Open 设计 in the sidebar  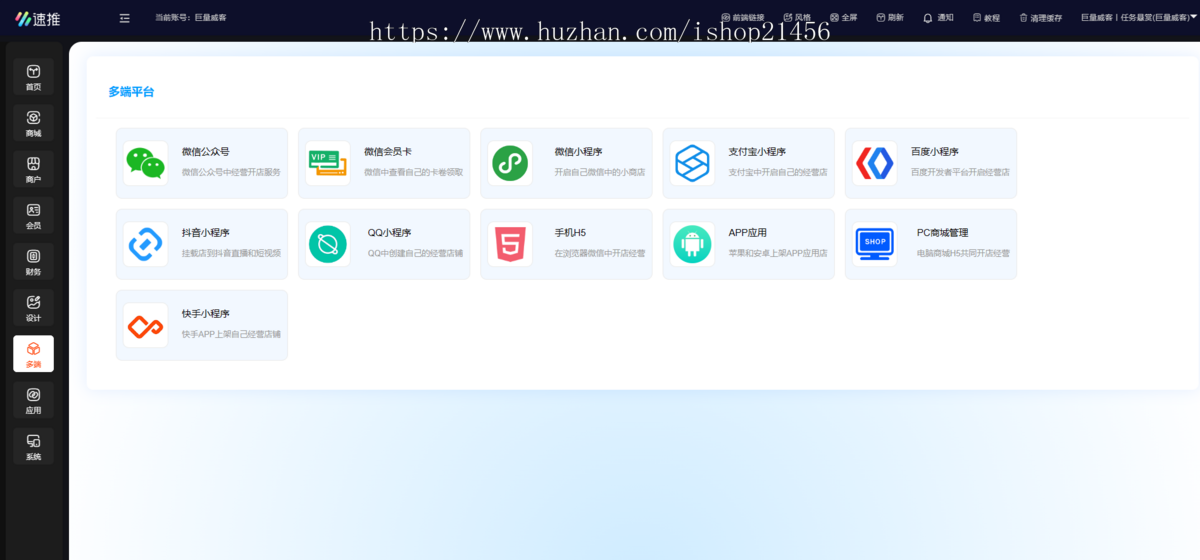[33, 308]
